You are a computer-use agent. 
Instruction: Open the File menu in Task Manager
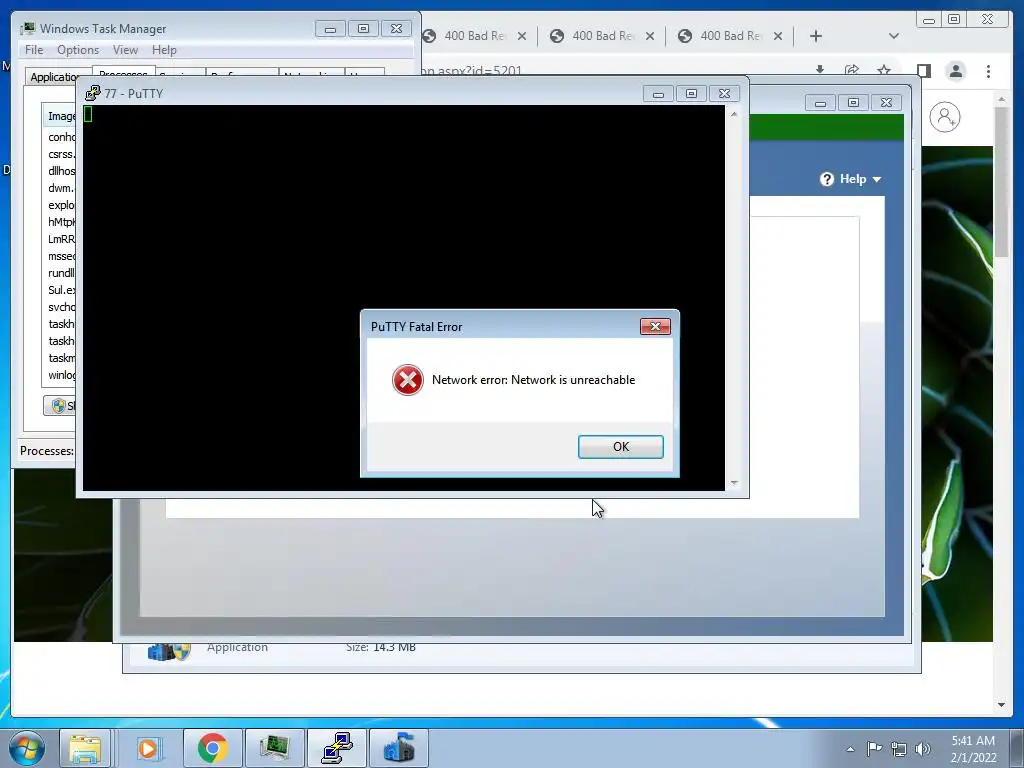(x=34, y=50)
